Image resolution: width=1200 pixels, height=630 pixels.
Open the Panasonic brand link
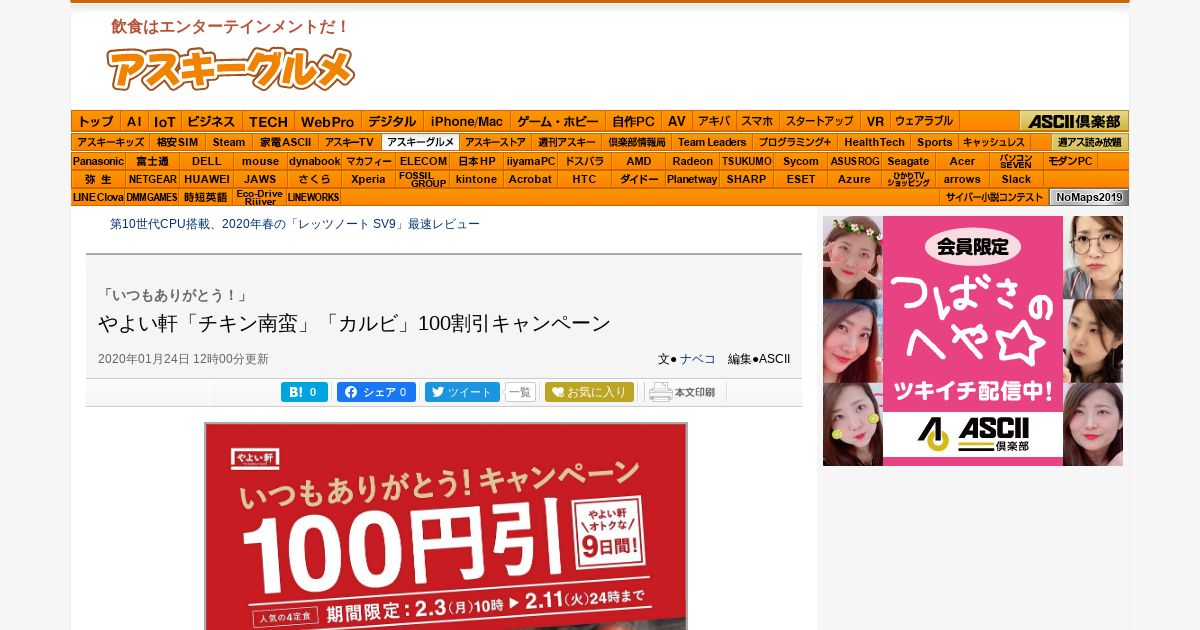click(x=98, y=161)
